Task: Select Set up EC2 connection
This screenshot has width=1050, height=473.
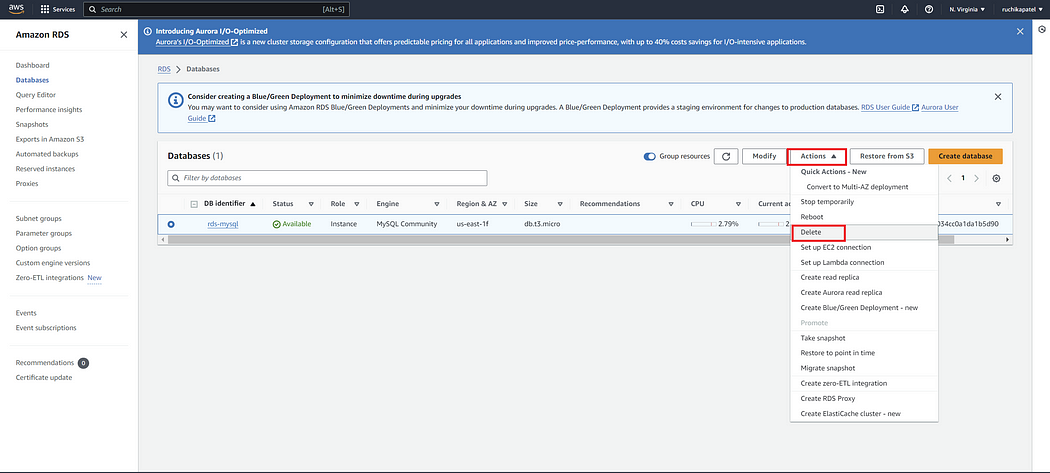Action: click(864, 247)
